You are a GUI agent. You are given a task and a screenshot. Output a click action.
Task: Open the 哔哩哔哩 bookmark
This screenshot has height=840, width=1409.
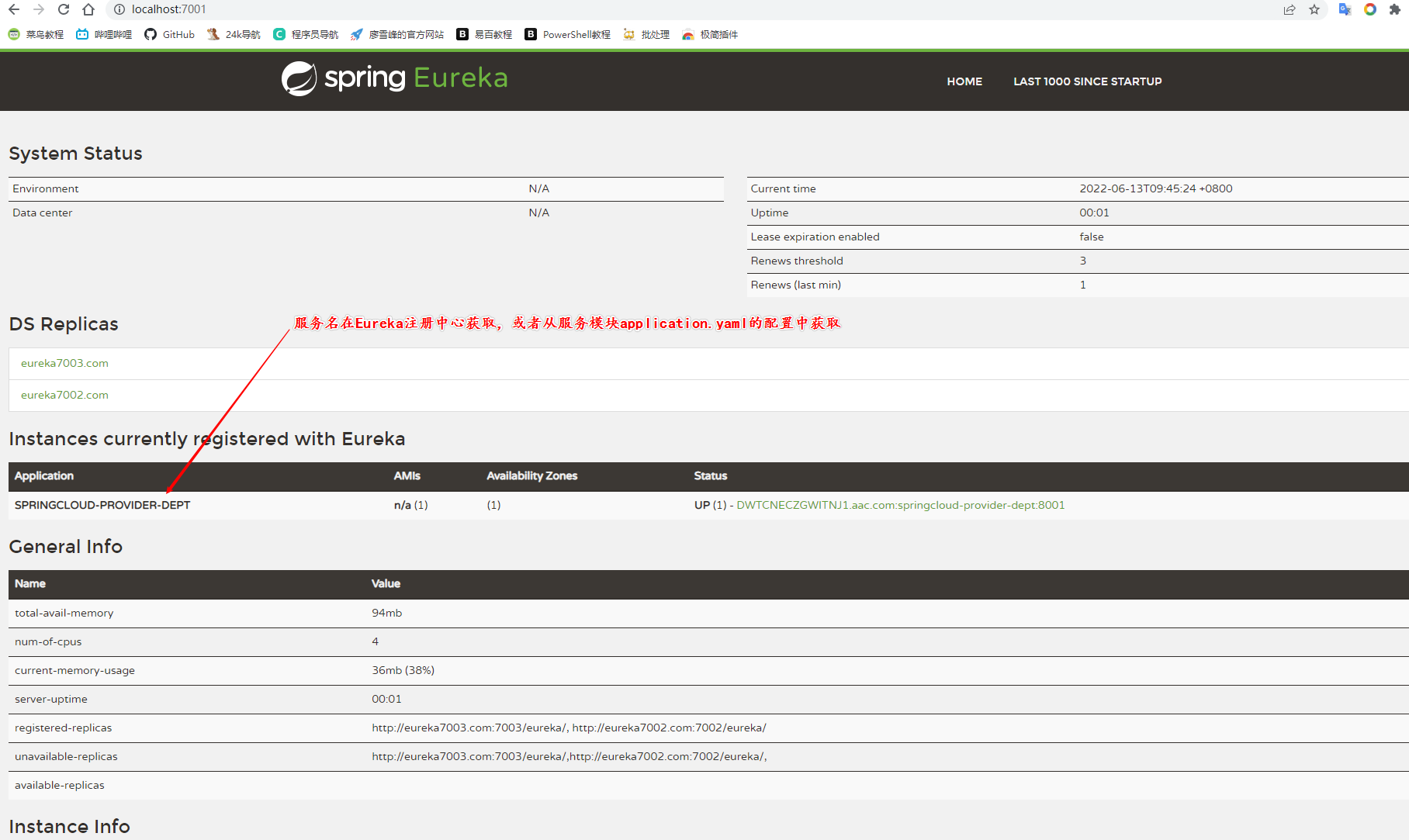(x=104, y=34)
